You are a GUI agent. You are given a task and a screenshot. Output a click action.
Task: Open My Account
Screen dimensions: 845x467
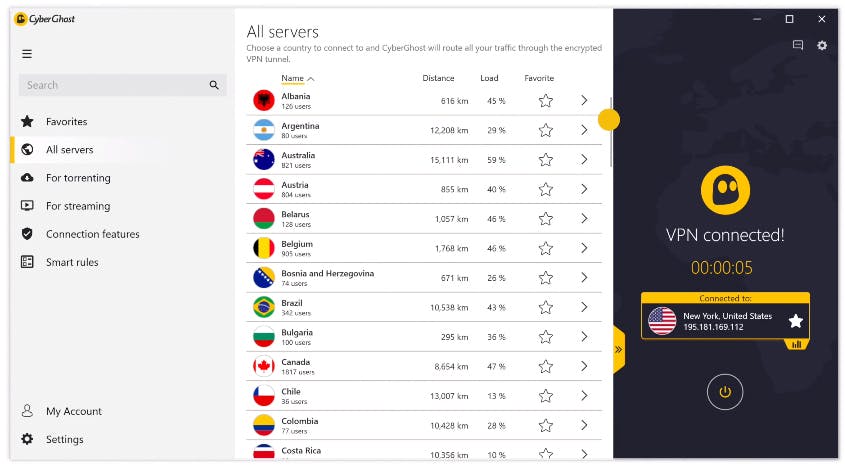tap(73, 411)
